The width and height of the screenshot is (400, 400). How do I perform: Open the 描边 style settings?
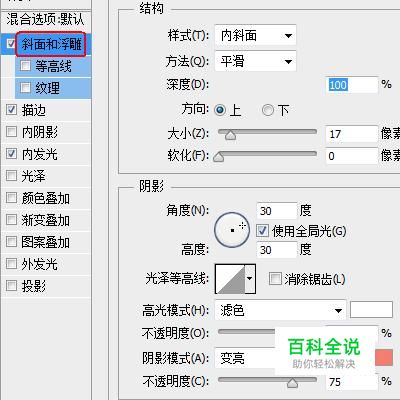point(34,110)
